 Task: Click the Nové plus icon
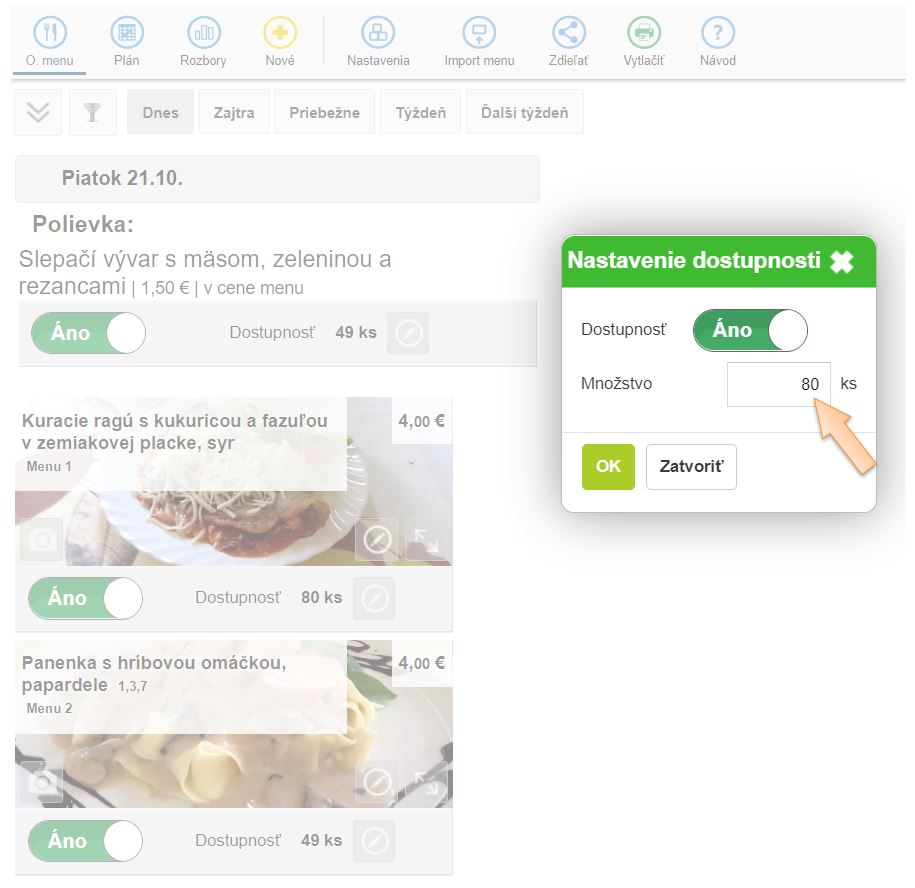(x=280, y=32)
